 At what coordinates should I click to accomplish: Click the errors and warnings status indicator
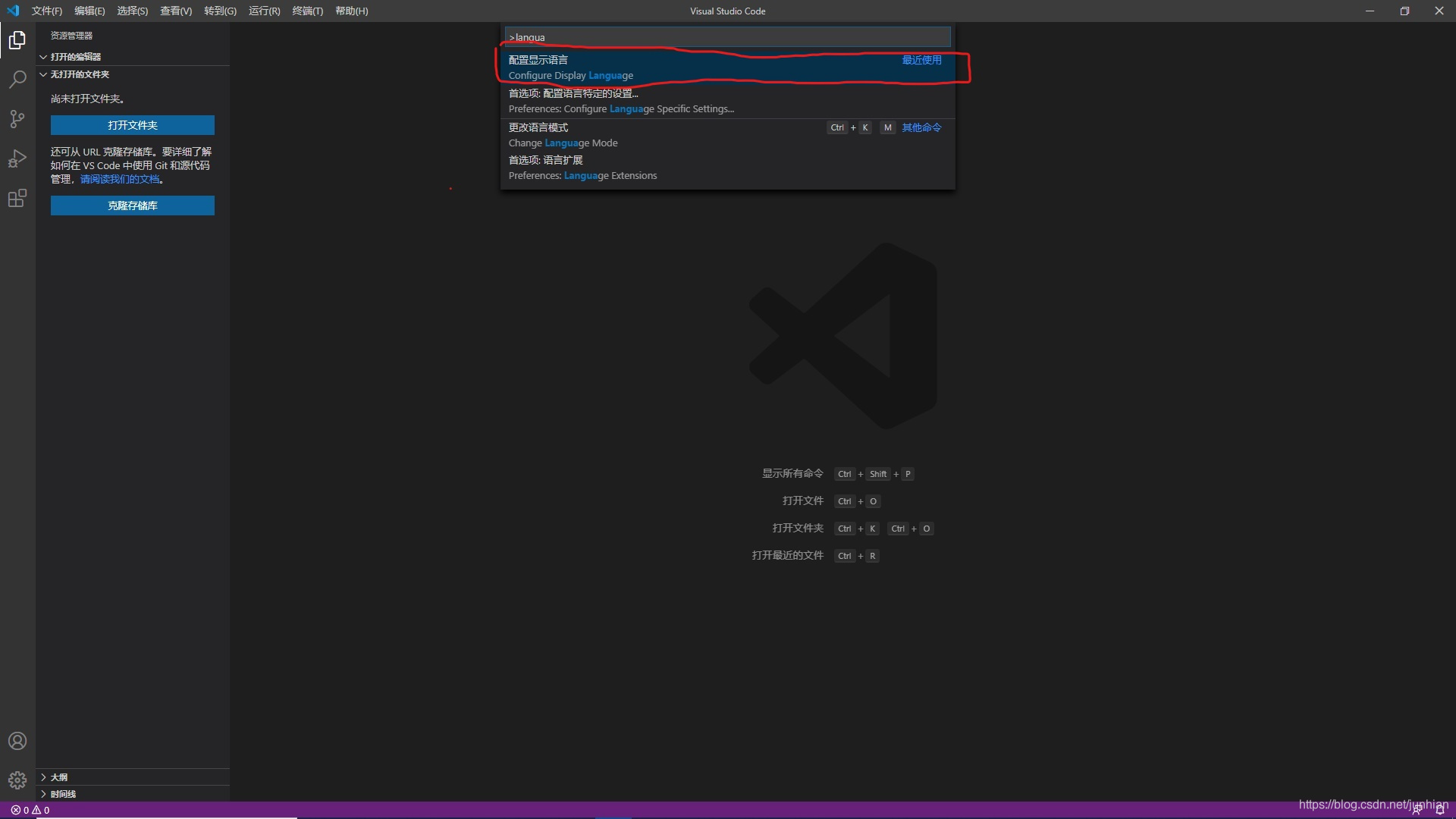pyautogui.click(x=30, y=810)
